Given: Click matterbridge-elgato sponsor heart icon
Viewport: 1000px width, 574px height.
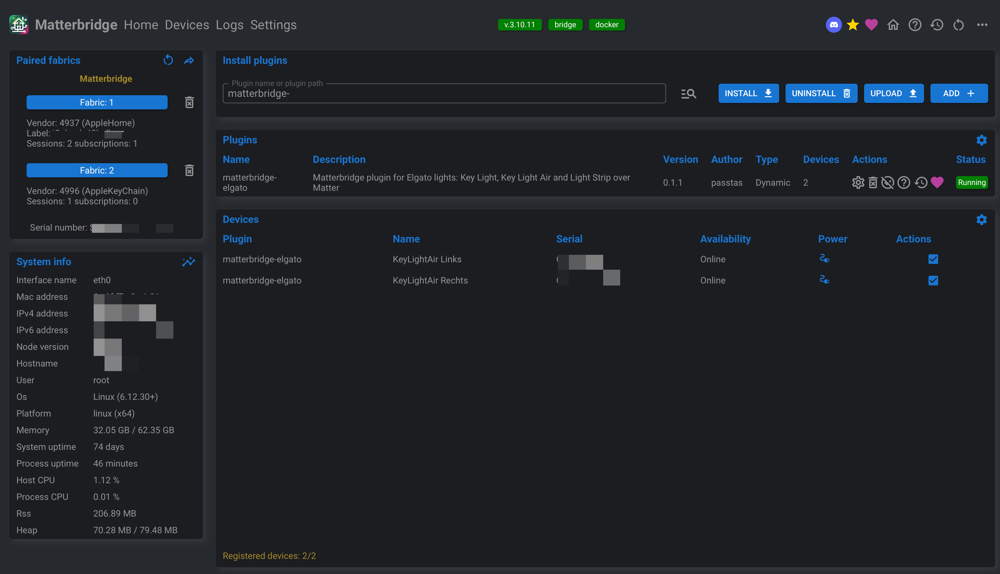Looking at the screenshot, I should point(937,182).
